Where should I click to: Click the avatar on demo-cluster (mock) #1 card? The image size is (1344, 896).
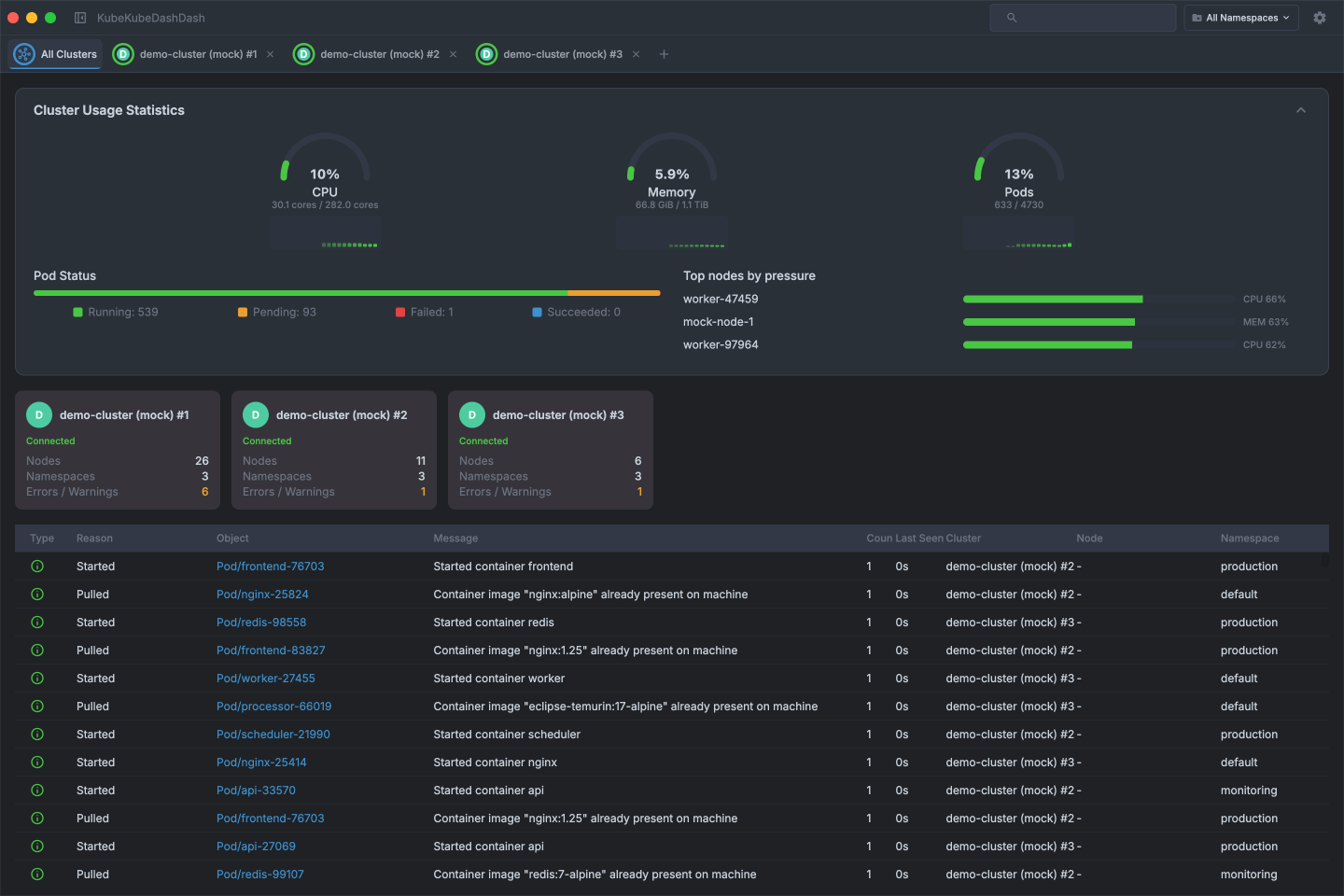[39, 414]
